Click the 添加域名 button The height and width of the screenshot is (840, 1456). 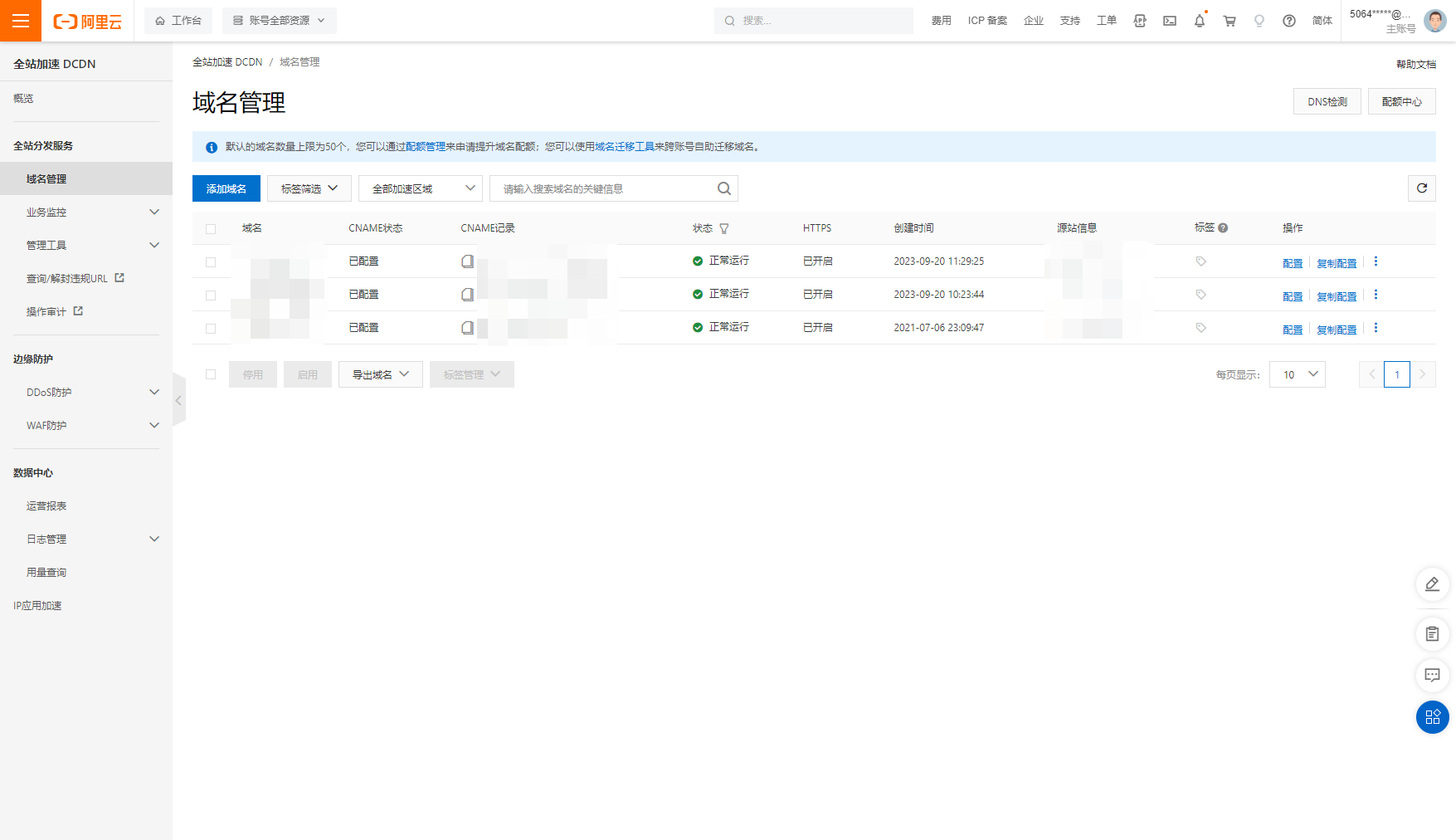(x=226, y=188)
